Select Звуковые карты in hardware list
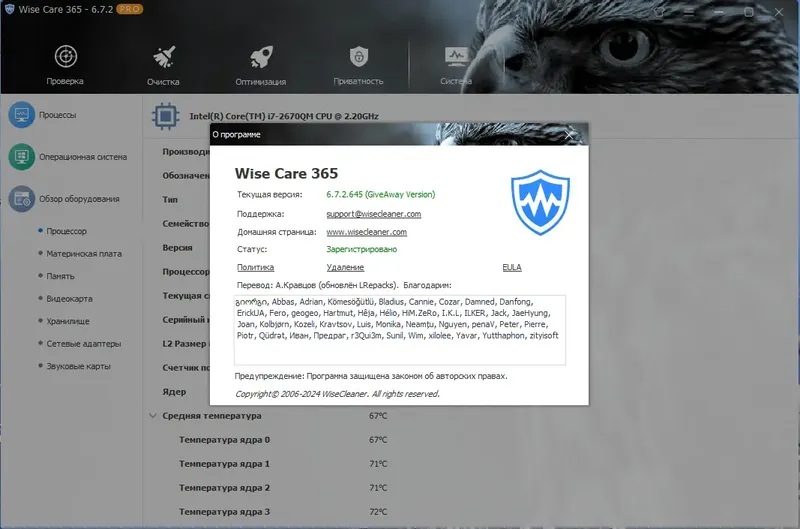Image resolution: width=800 pixels, height=529 pixels. (79, 366)
